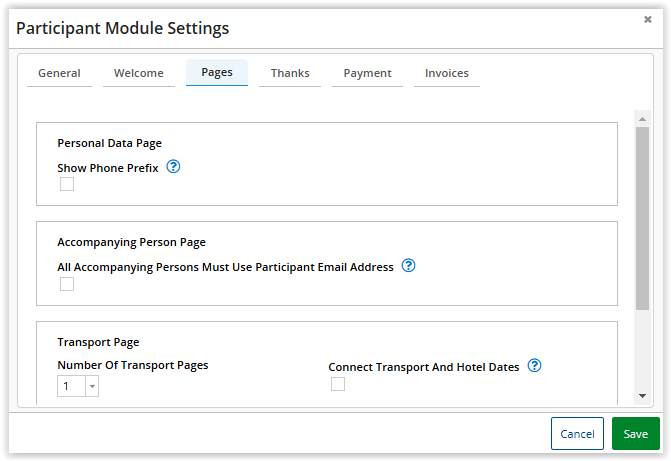The width and height of the screenshot is (671, 461).
Task: Click the Number Of Transport Pages value field
Action: (x=71, y=386)
